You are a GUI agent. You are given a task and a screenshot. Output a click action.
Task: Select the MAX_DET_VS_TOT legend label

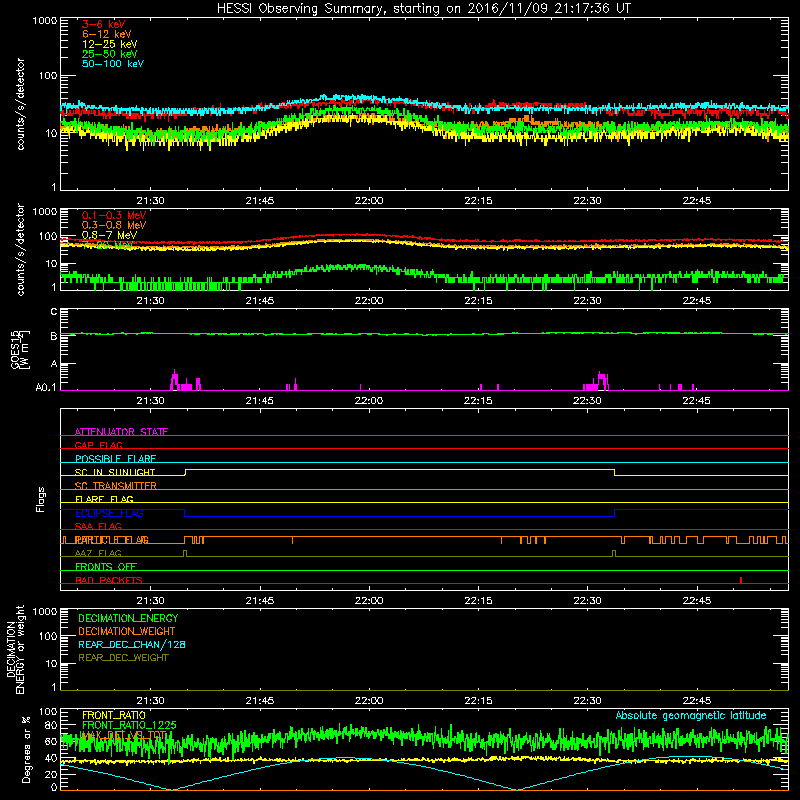(x=123, y=735)
